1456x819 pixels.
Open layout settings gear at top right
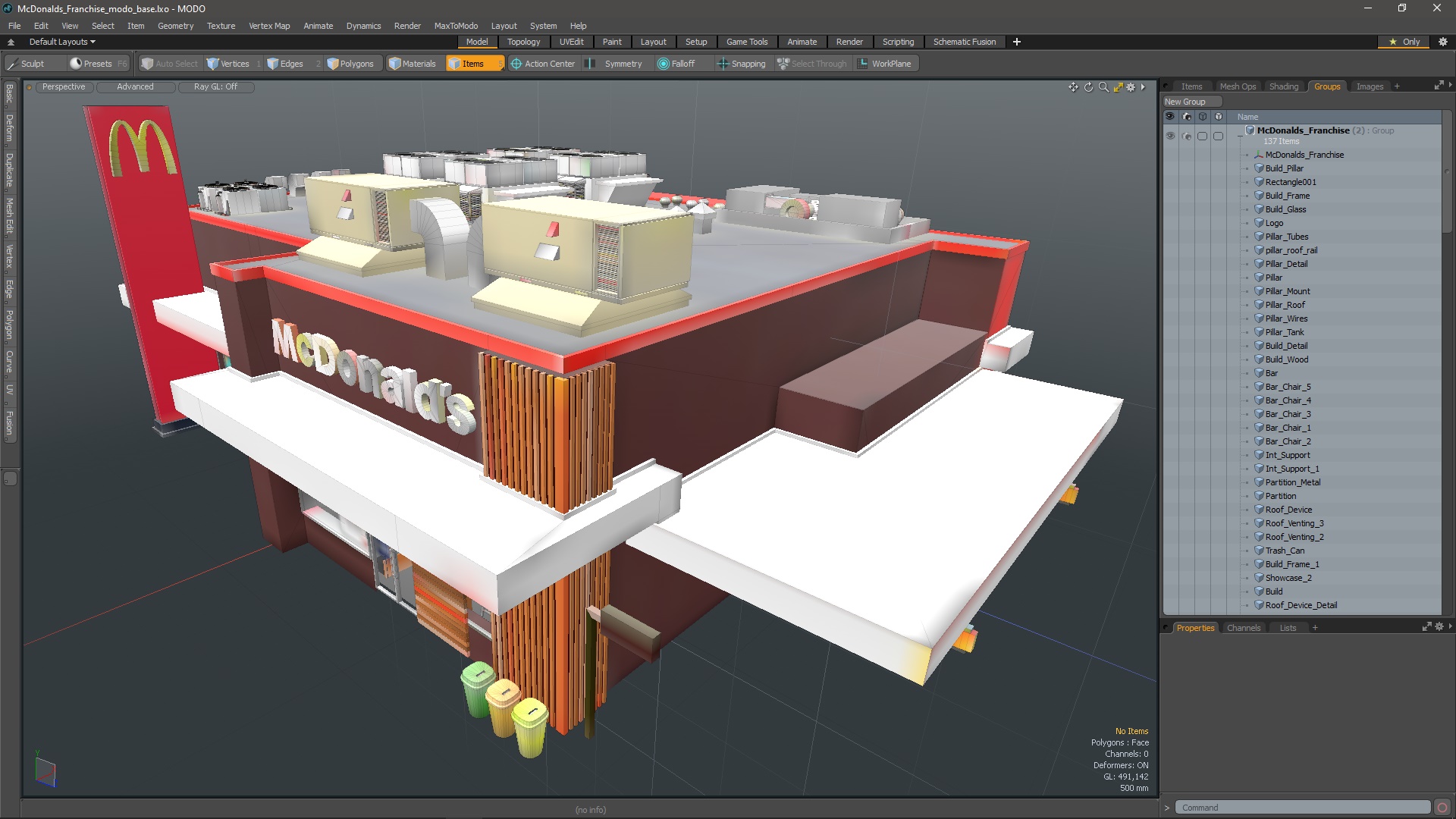tap(1443, 42)
